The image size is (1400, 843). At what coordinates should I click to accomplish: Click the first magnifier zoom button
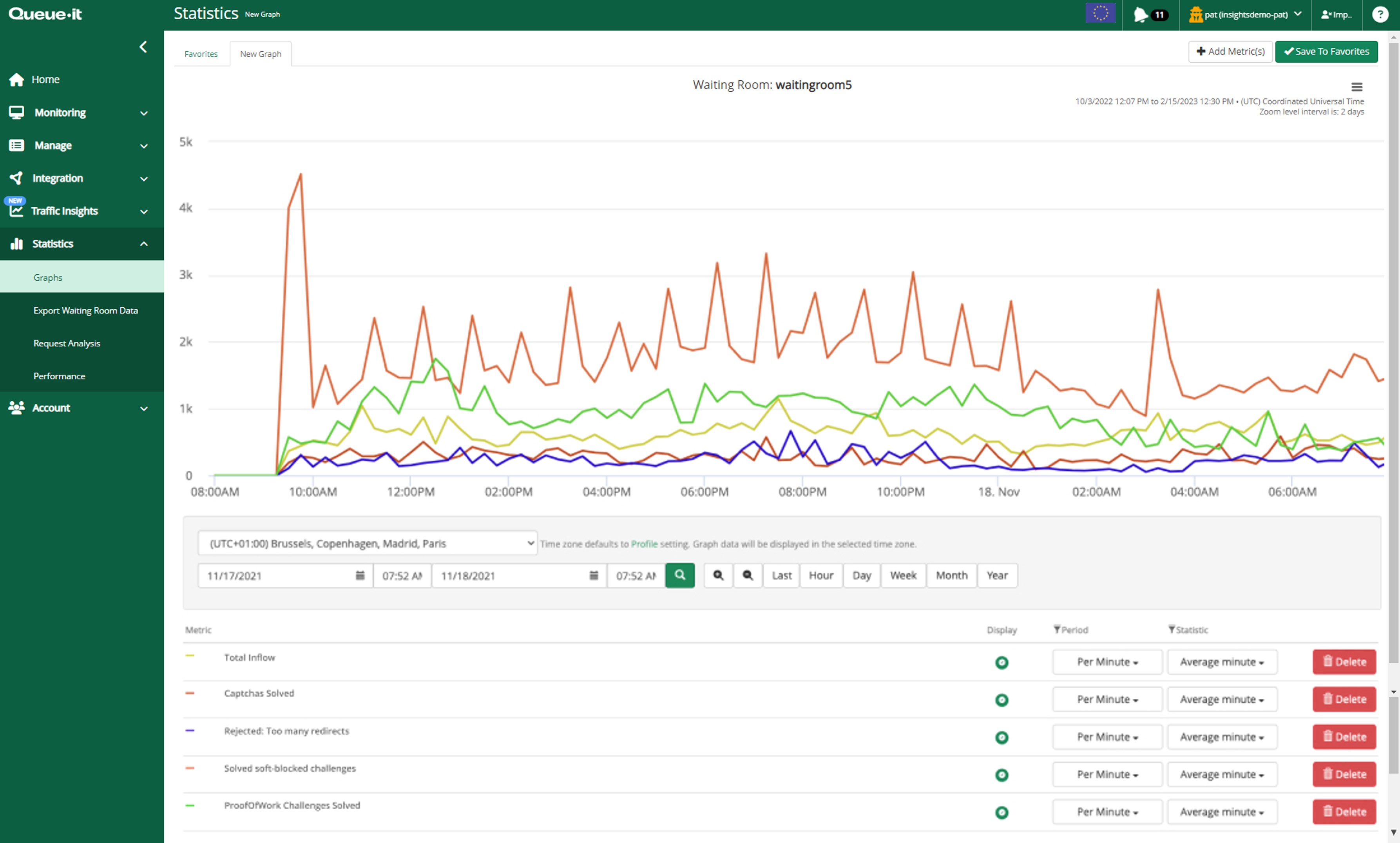click(x=719, y=575)
